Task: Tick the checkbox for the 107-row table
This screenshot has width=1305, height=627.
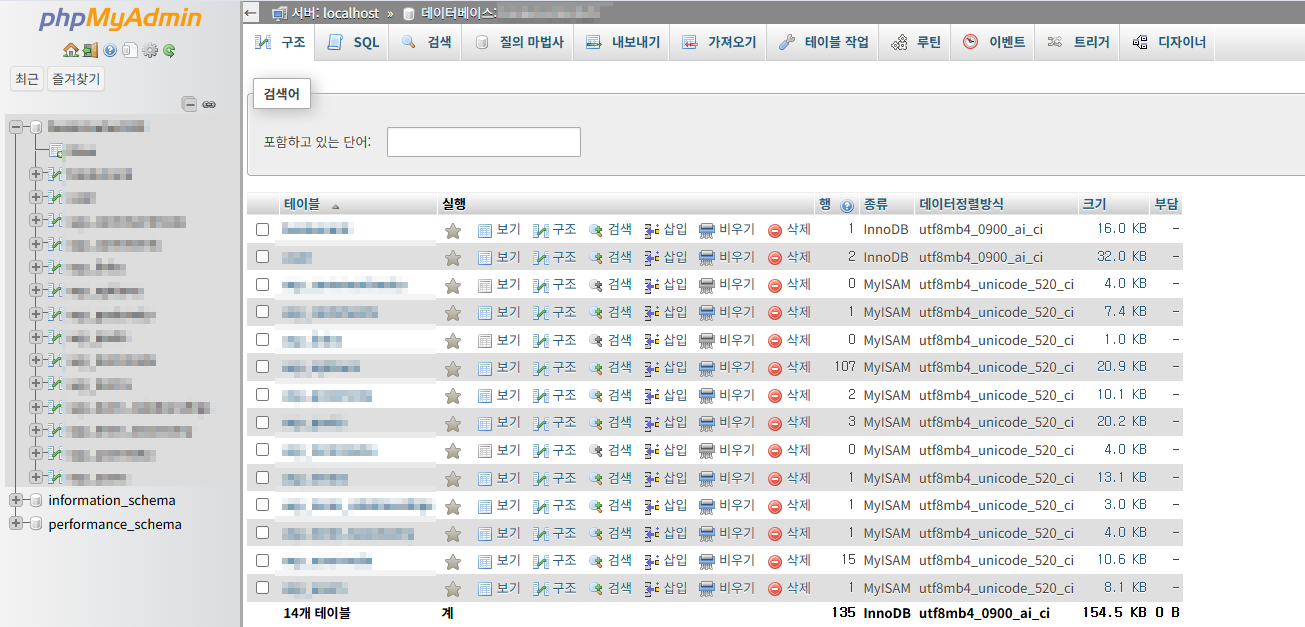Action: point(263,367)
